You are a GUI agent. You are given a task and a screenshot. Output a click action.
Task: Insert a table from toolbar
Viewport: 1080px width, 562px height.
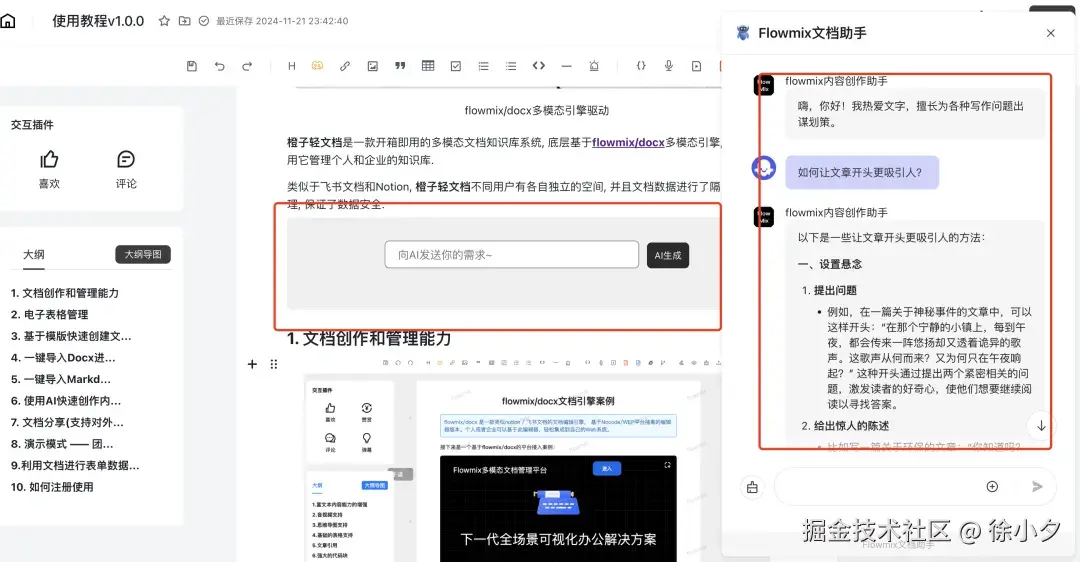point(428,66)
